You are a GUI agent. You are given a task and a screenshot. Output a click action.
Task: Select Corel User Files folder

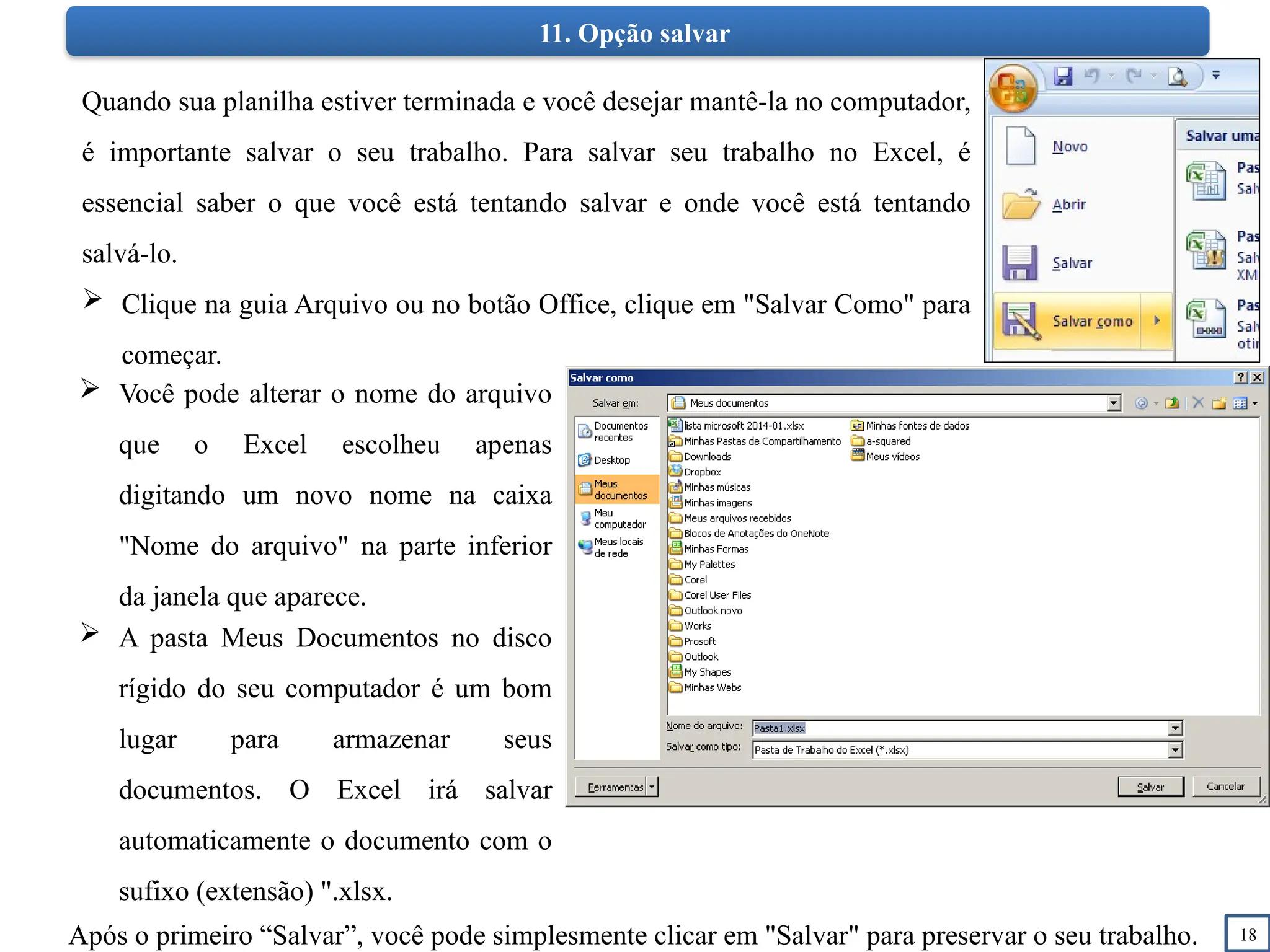click(x=711, y=595)
